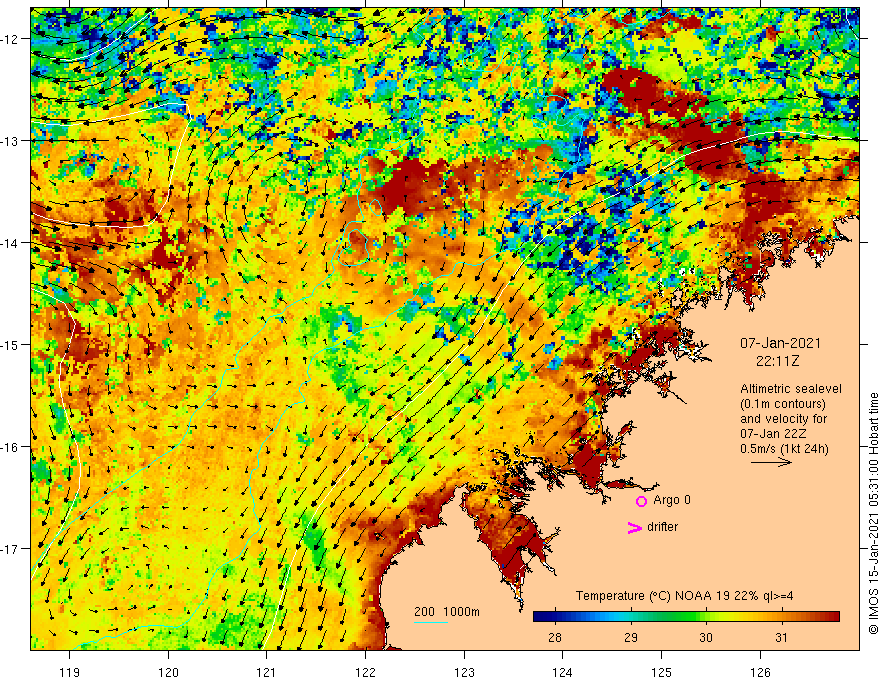Click the longitude label '126'

click(x=760, y=673)
